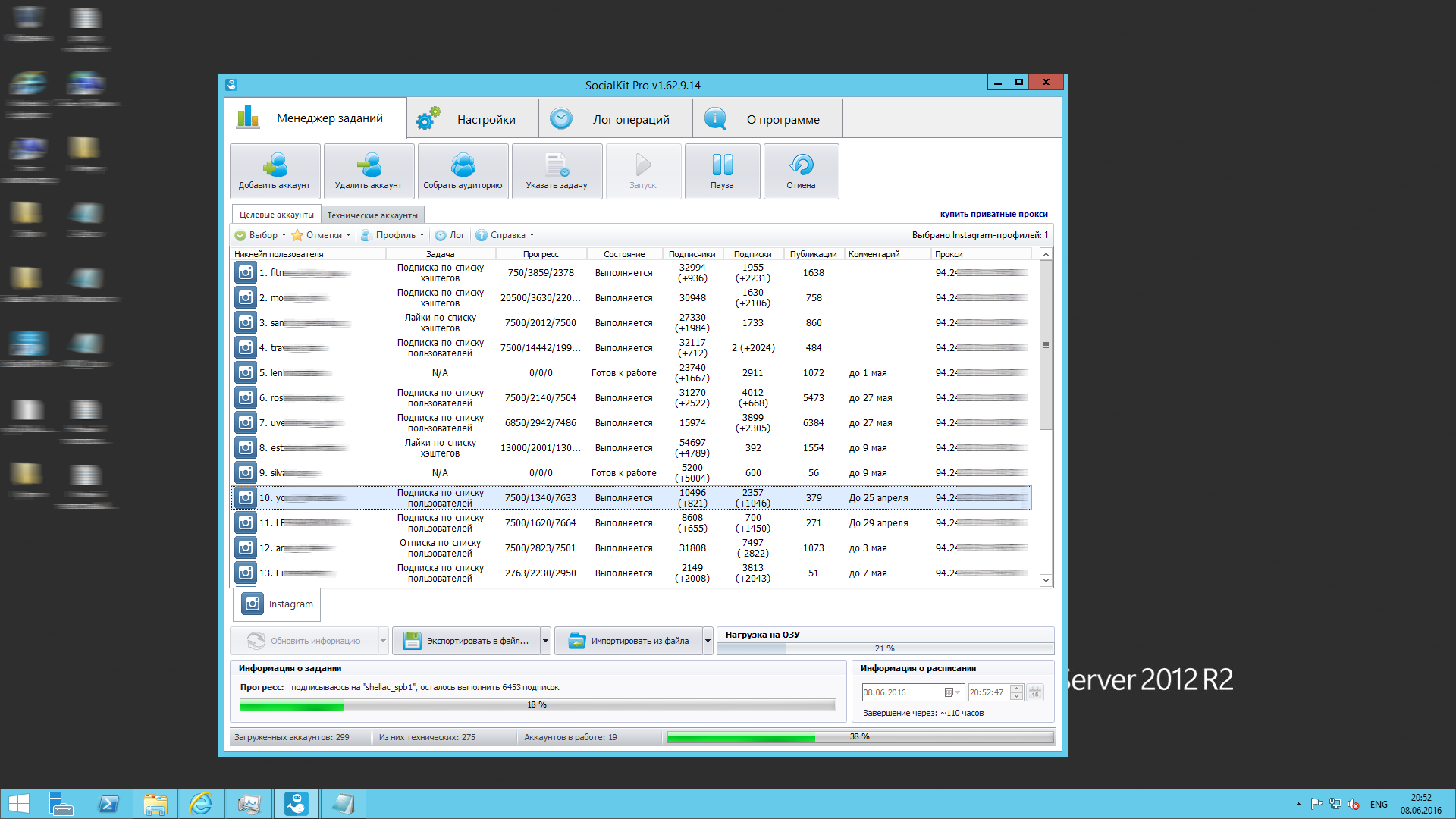This screenshot has height=819, width=1456.
Task: Switch to the Настройки tab
Action: click(x=472, y=119)
